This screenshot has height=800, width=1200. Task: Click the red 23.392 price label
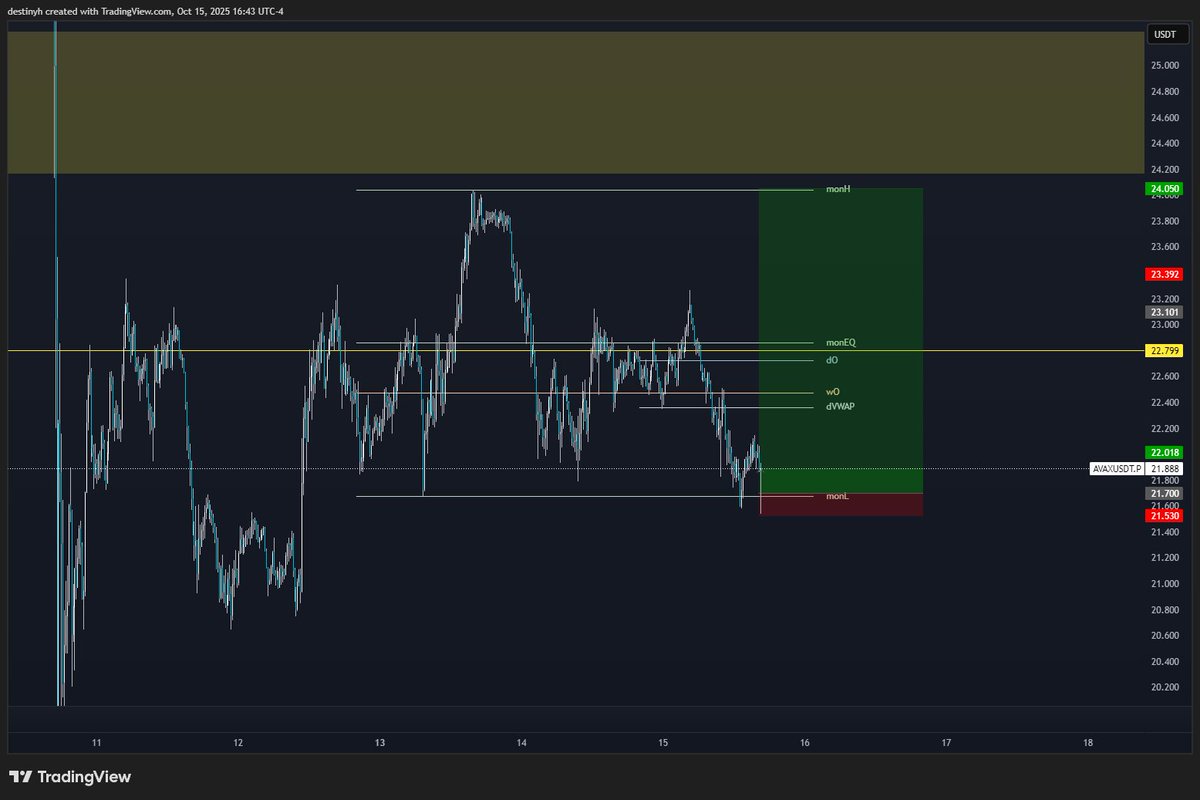[x=1165, y=274]
